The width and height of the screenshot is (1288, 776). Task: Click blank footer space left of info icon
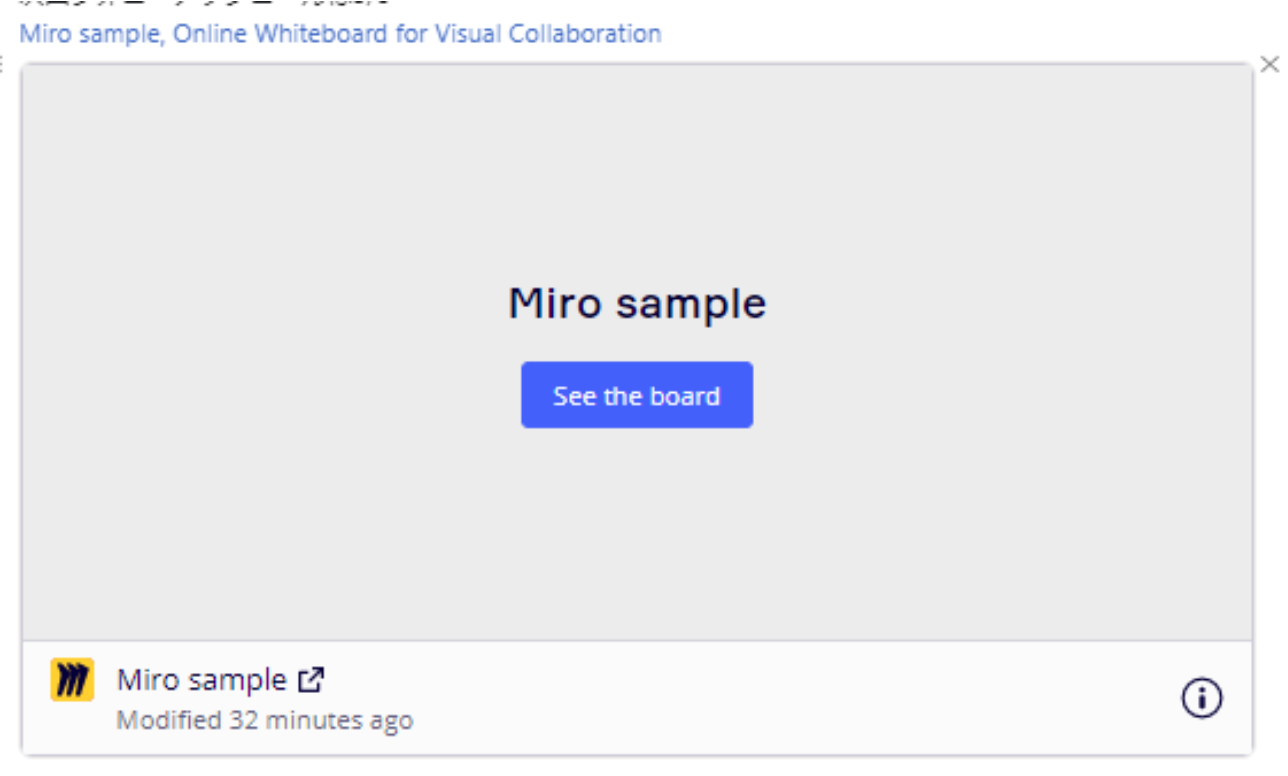click(800, 698)
